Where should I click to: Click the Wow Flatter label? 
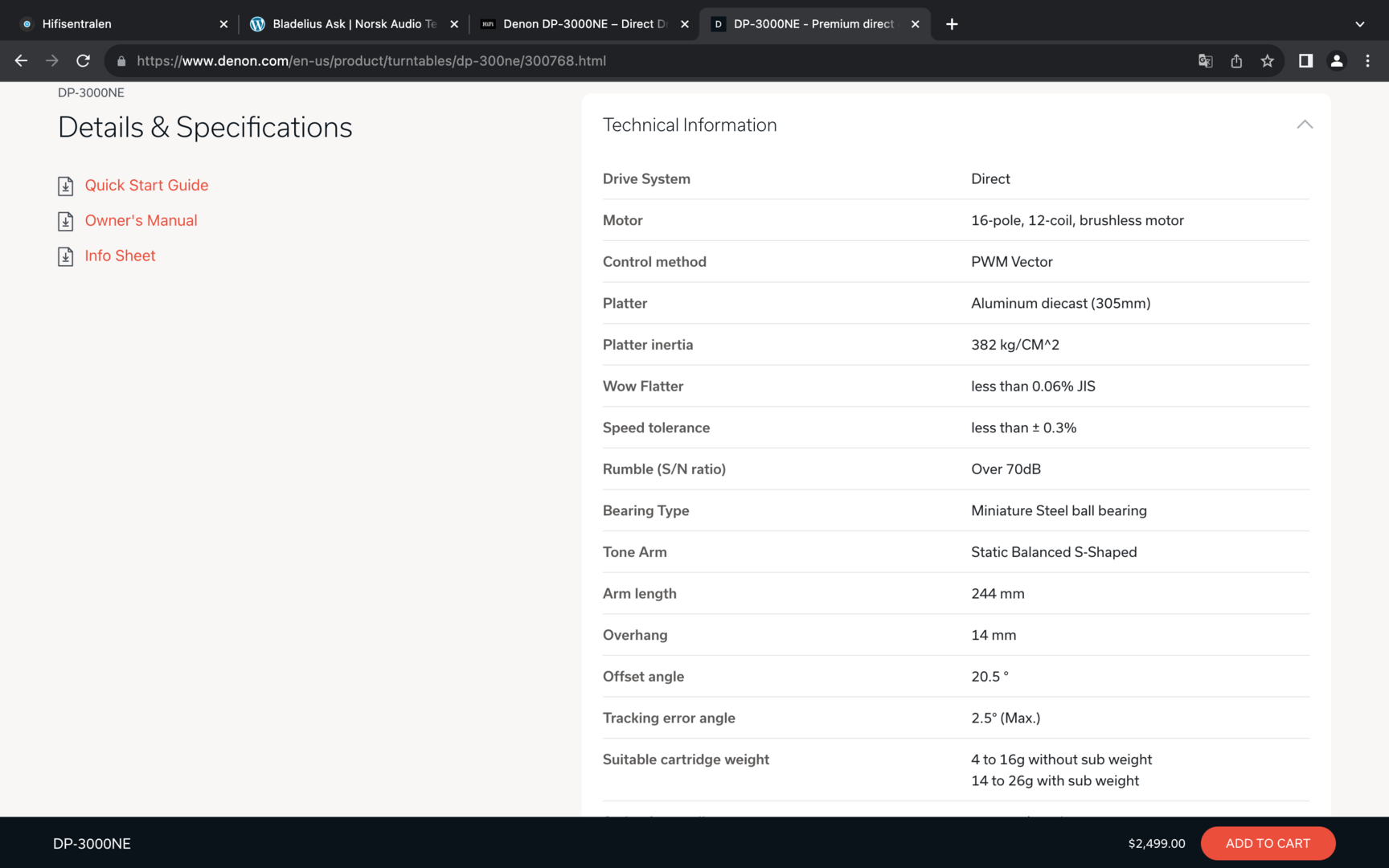coord(643,387)
